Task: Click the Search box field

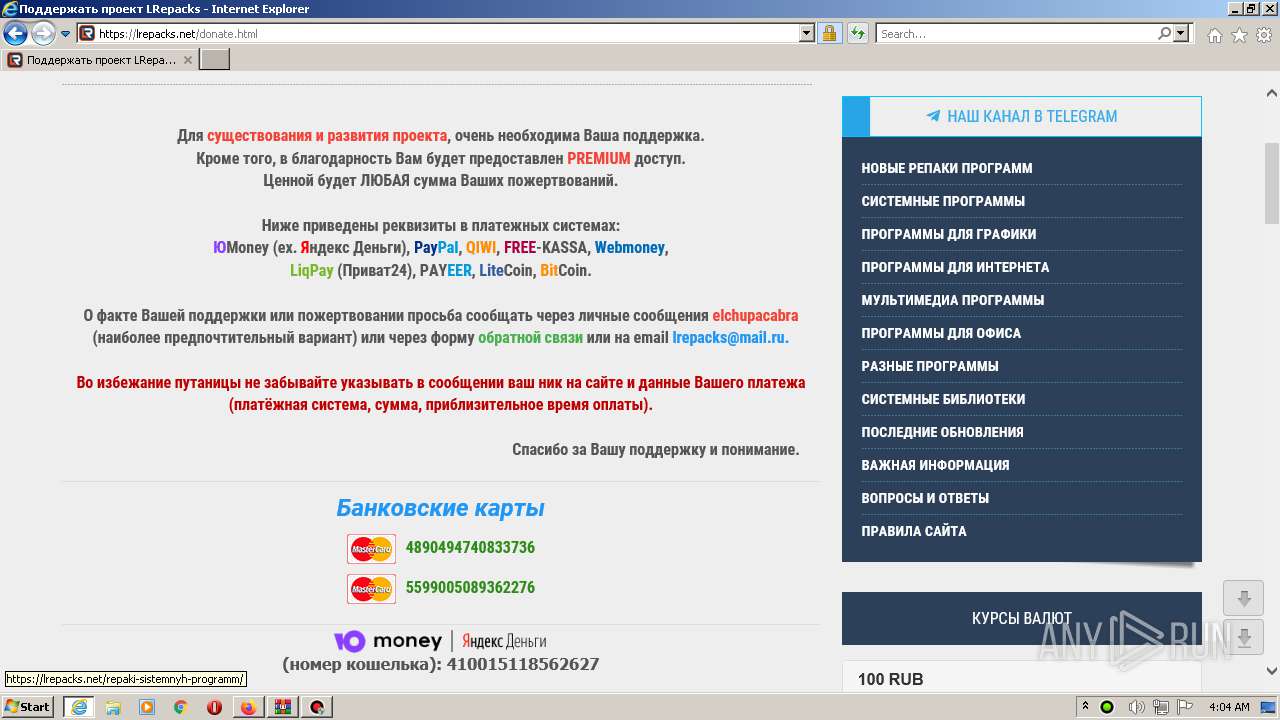Action: [x=1016, y=33]
